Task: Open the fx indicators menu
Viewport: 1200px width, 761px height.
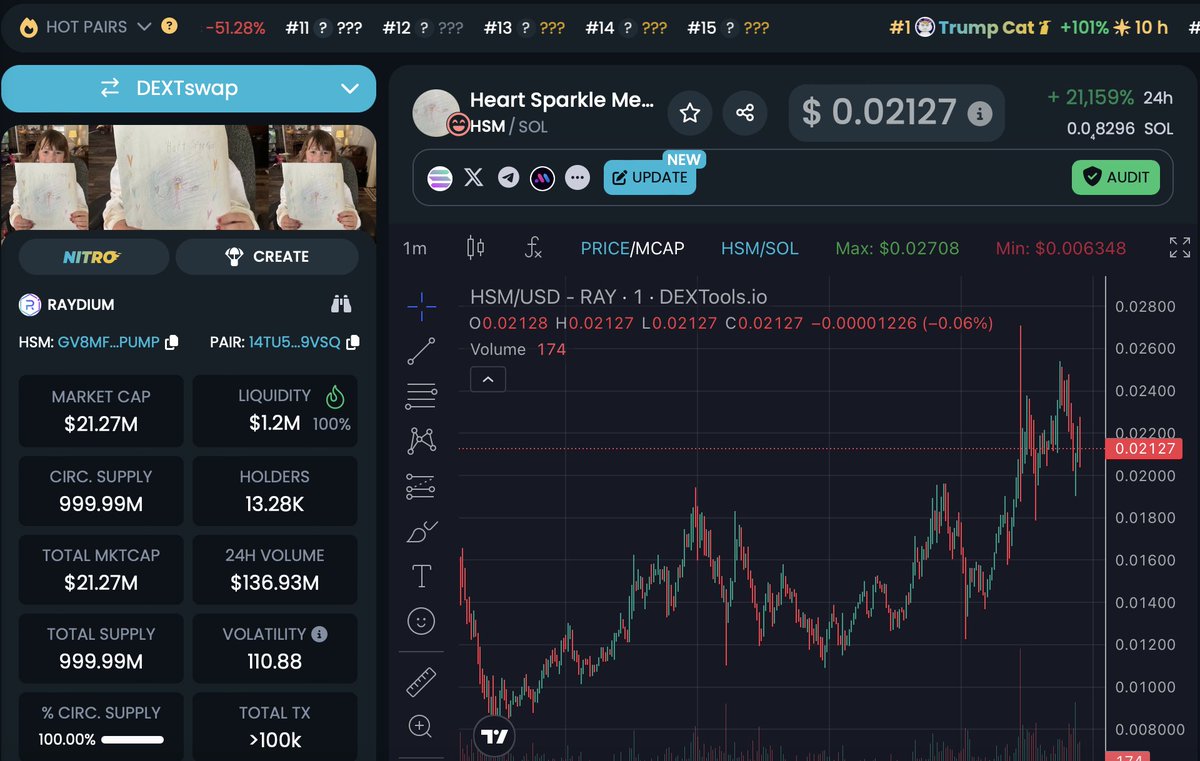Action: coord(533,248)
